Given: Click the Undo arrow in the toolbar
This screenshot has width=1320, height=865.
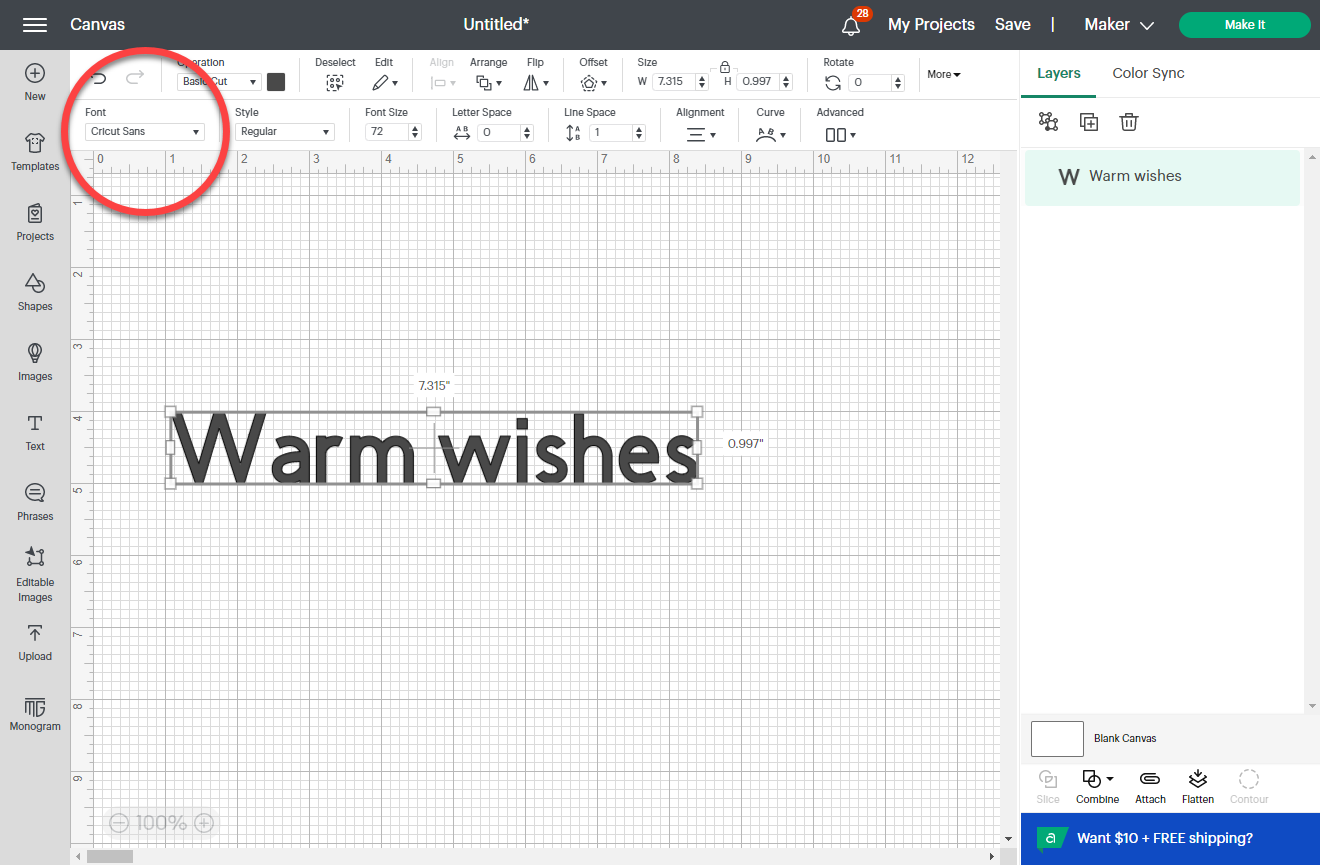Looking at the screenshot, I should (x=98, y=76).
